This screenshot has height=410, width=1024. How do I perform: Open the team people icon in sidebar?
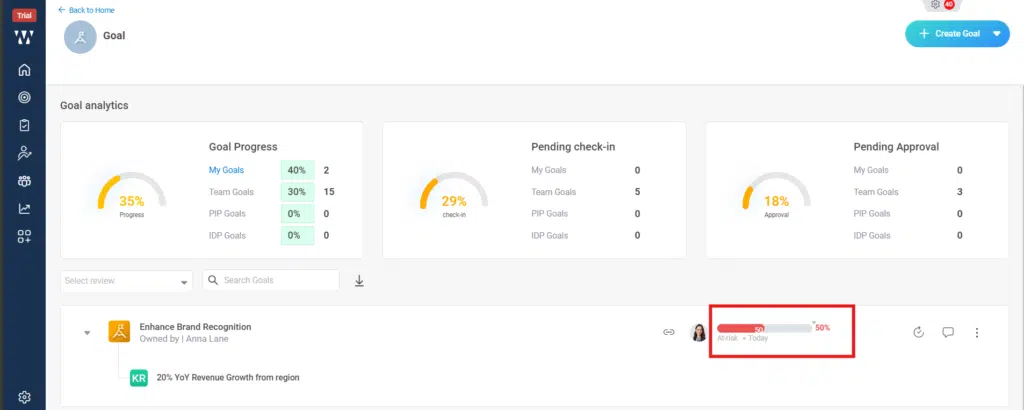coord(24,181)
